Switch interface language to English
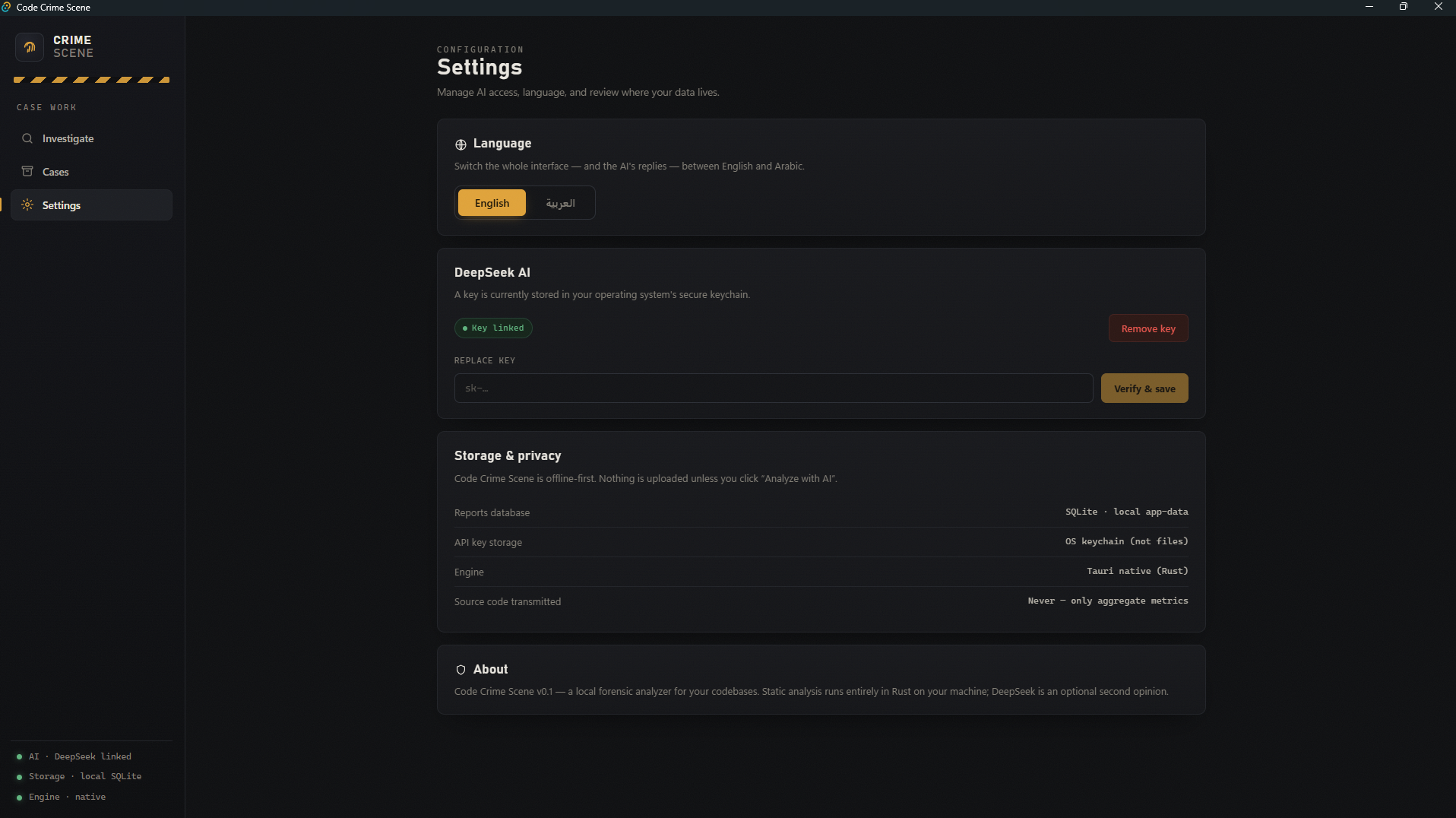Screen dimensions: 1456x818 (x=492, y=203)
